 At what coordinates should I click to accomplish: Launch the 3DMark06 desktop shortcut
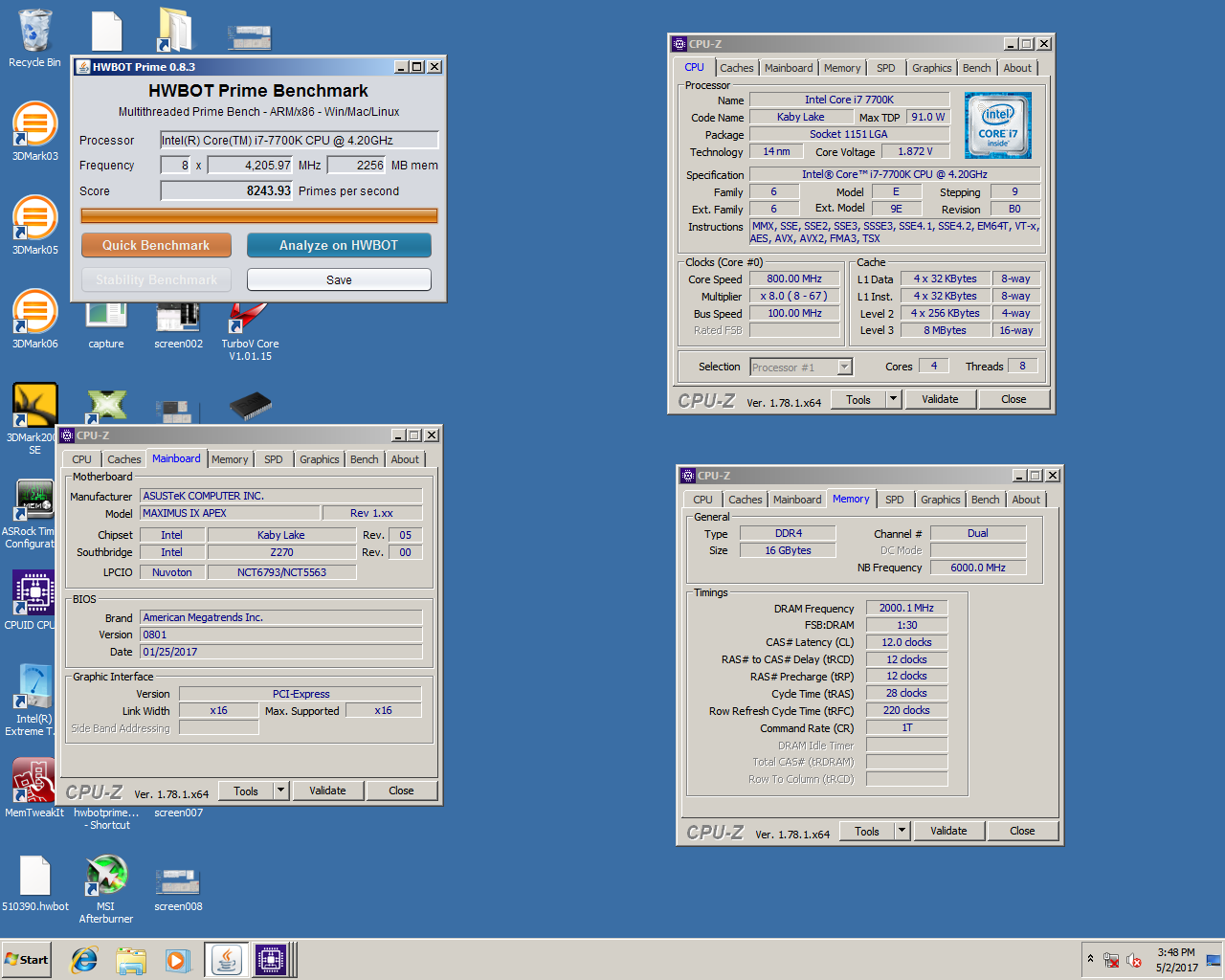click(x=34, y=319)
